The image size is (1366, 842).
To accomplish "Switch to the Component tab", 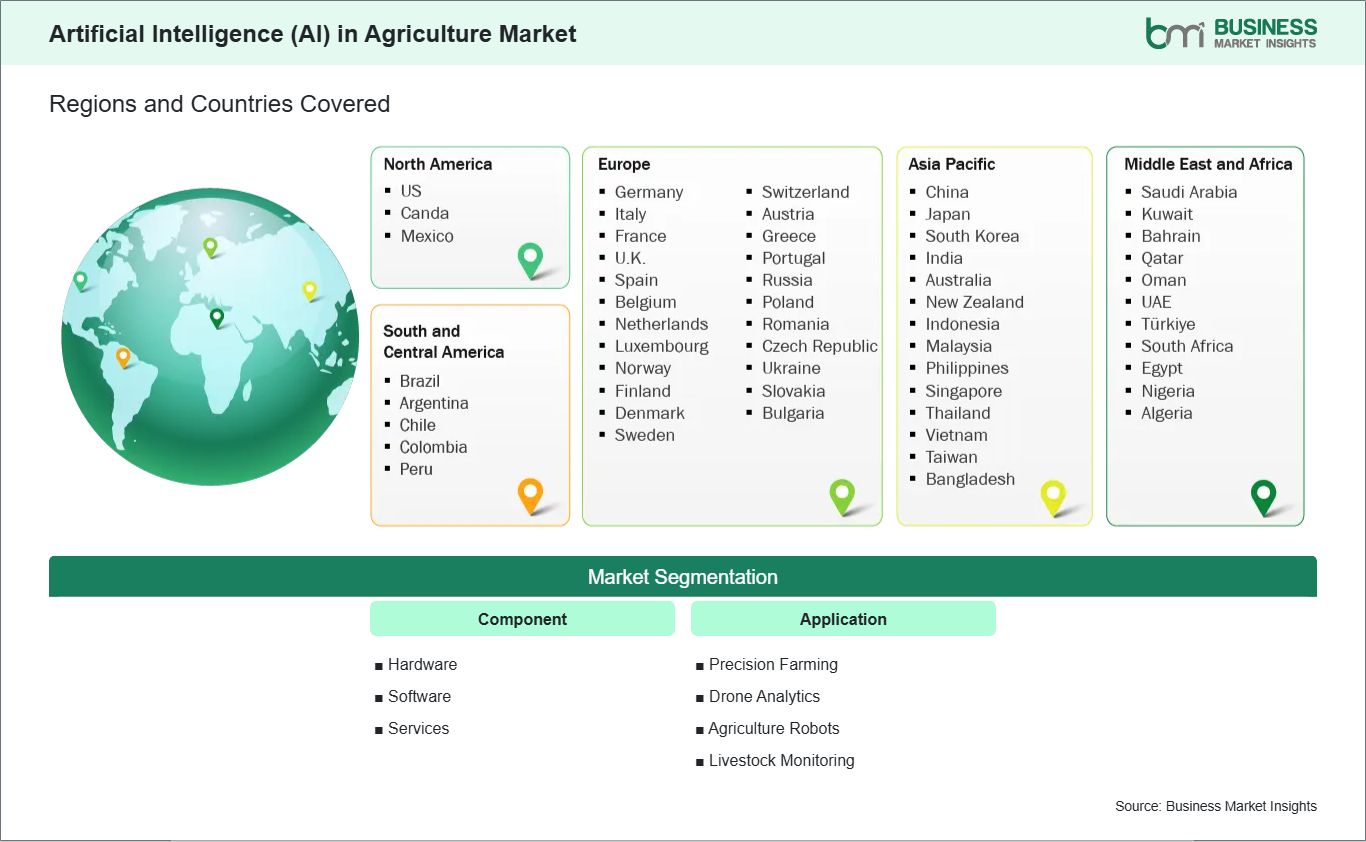I will 522,618.
